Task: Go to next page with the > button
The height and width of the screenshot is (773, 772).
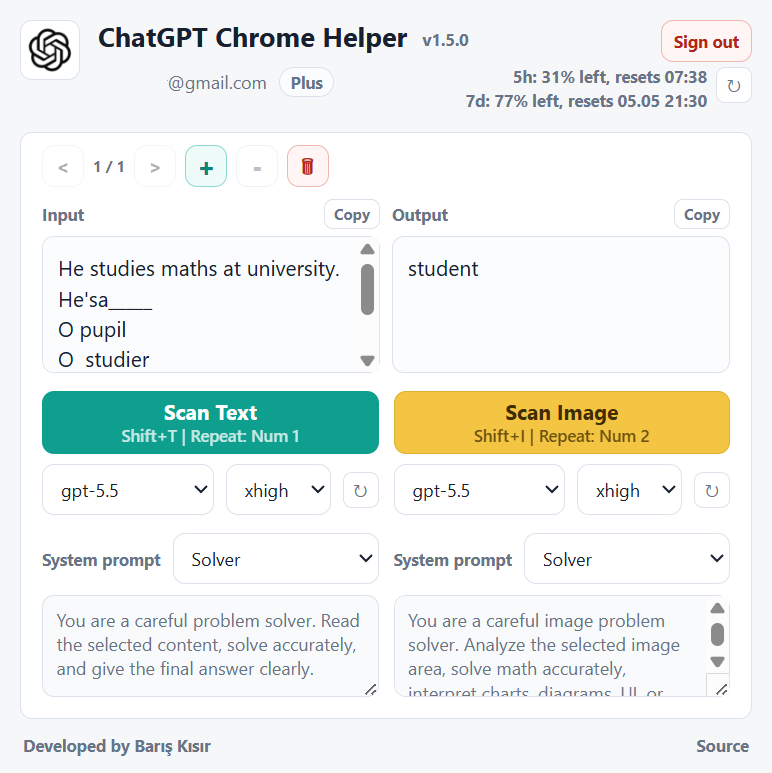Action: [x=155, y=167]
